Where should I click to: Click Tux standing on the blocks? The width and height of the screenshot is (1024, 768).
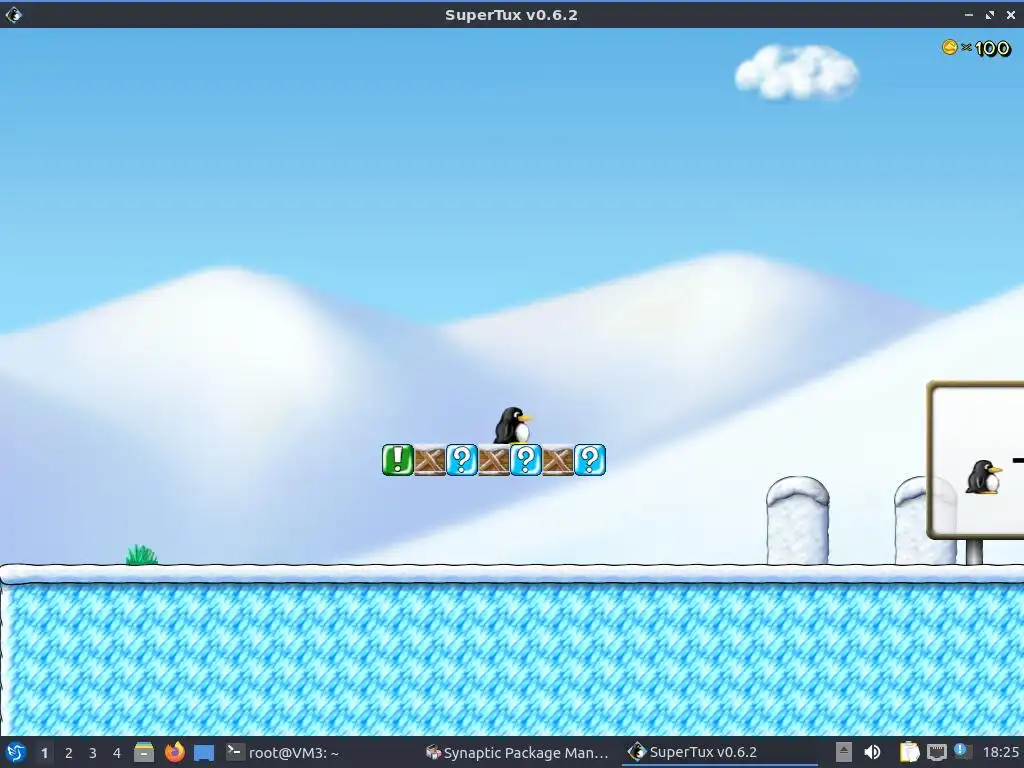coord(513,426)
